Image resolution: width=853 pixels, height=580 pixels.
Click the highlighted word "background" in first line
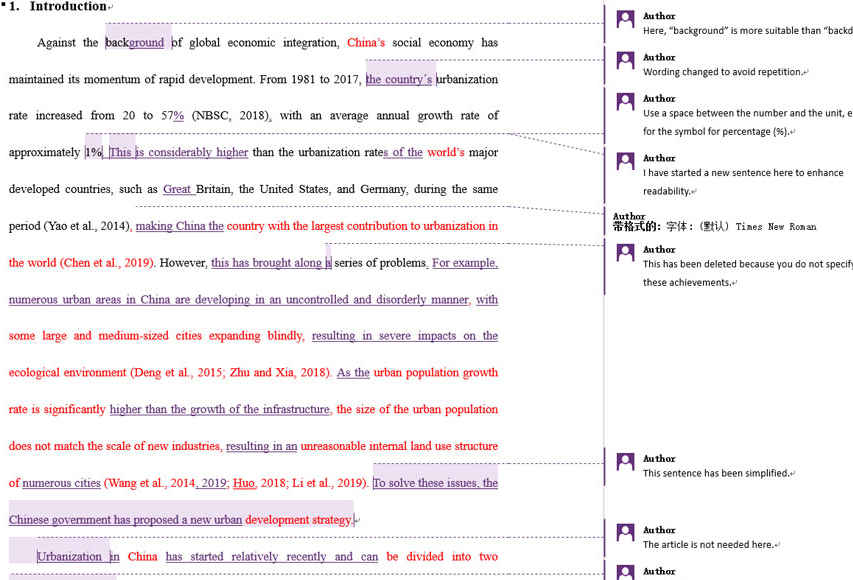pyautogui.click(x=135, y=43)
